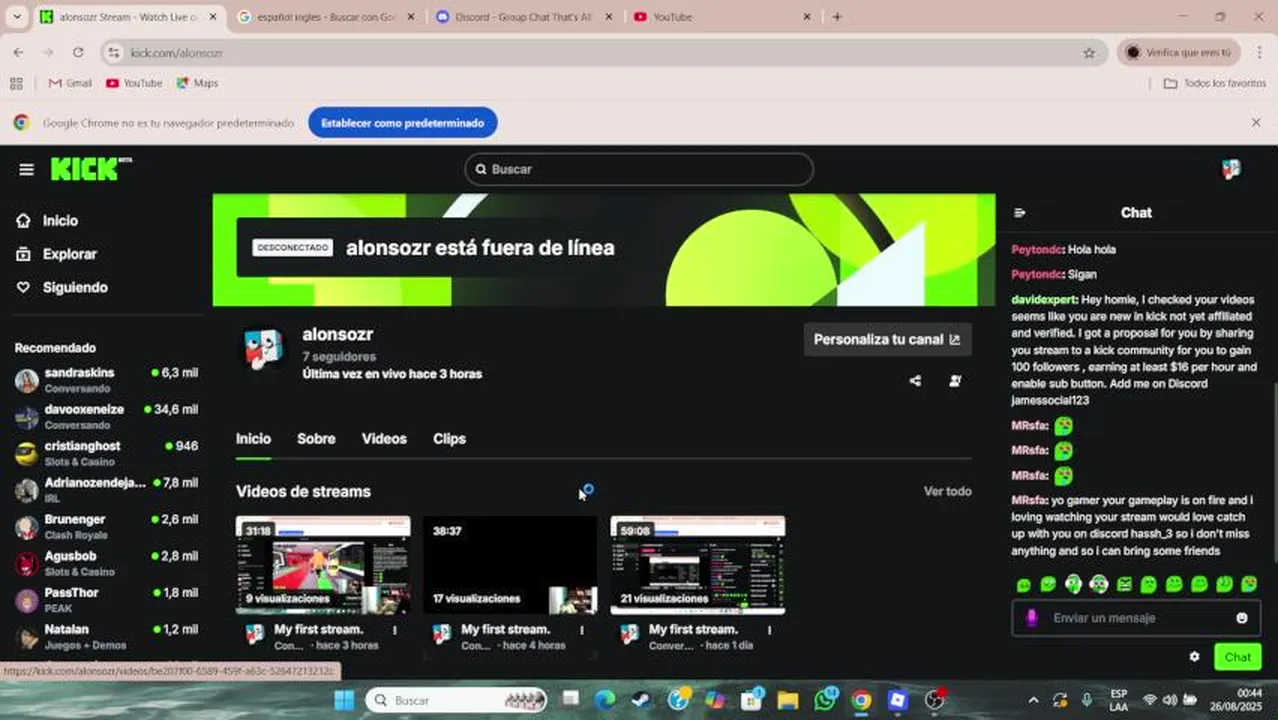Switch to the YouTube browser tab
The height and width of the screenshot is (720, 1278).
point(722,17)
